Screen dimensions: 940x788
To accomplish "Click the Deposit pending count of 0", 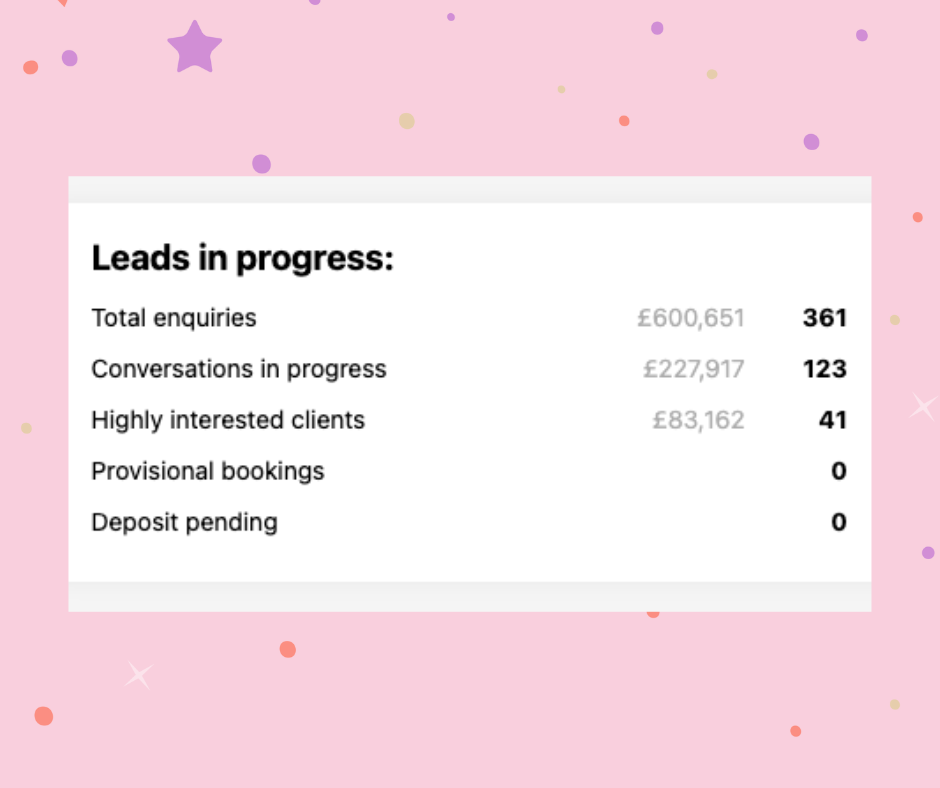I will tap(839, 522).
